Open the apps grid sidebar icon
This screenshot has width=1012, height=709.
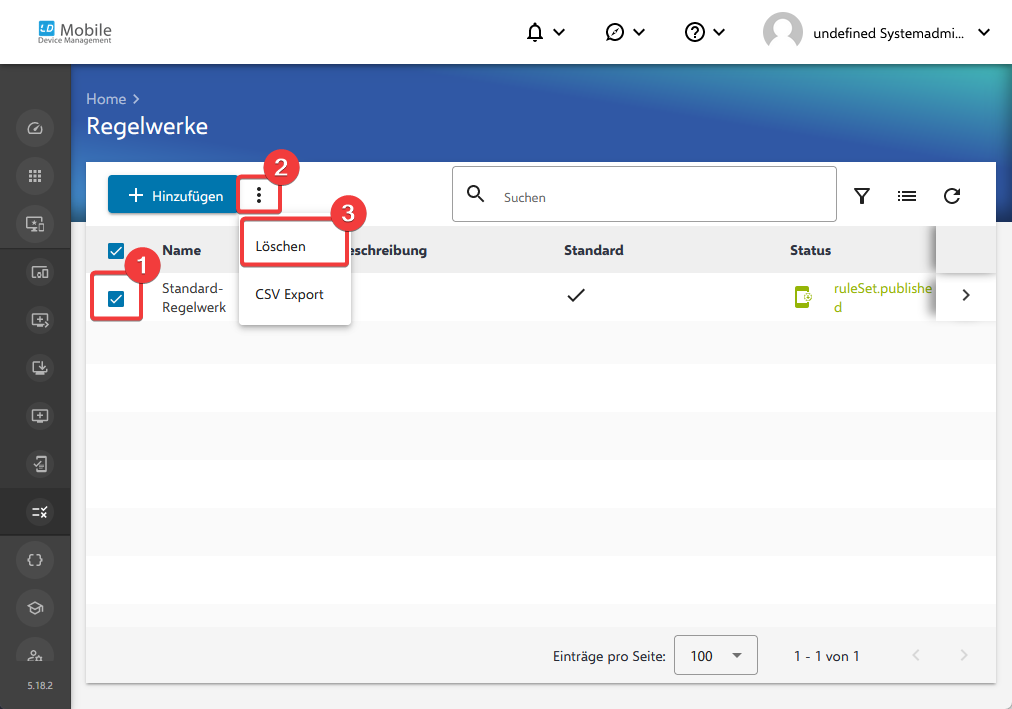pos(35,176)
